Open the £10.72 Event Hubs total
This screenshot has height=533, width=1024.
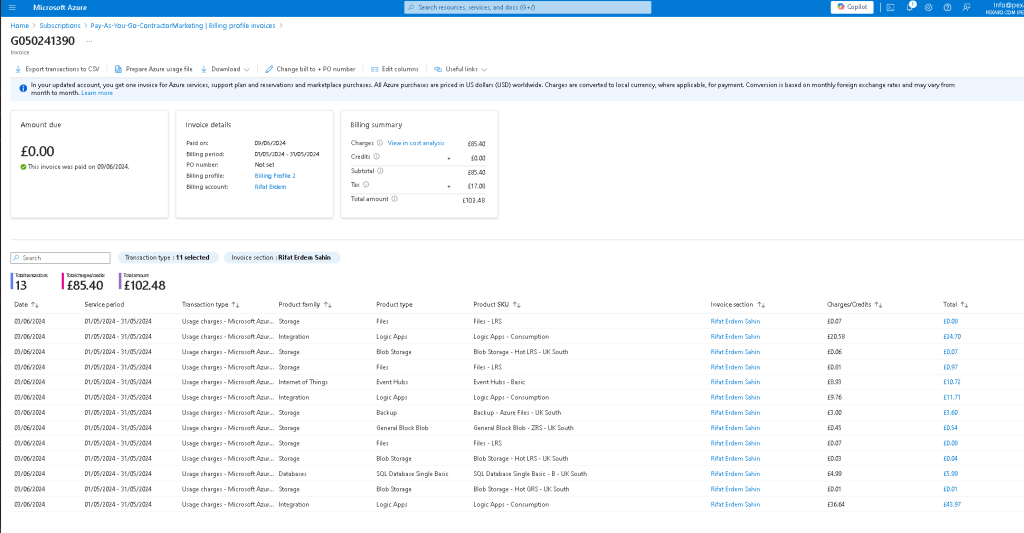point(952,382)
